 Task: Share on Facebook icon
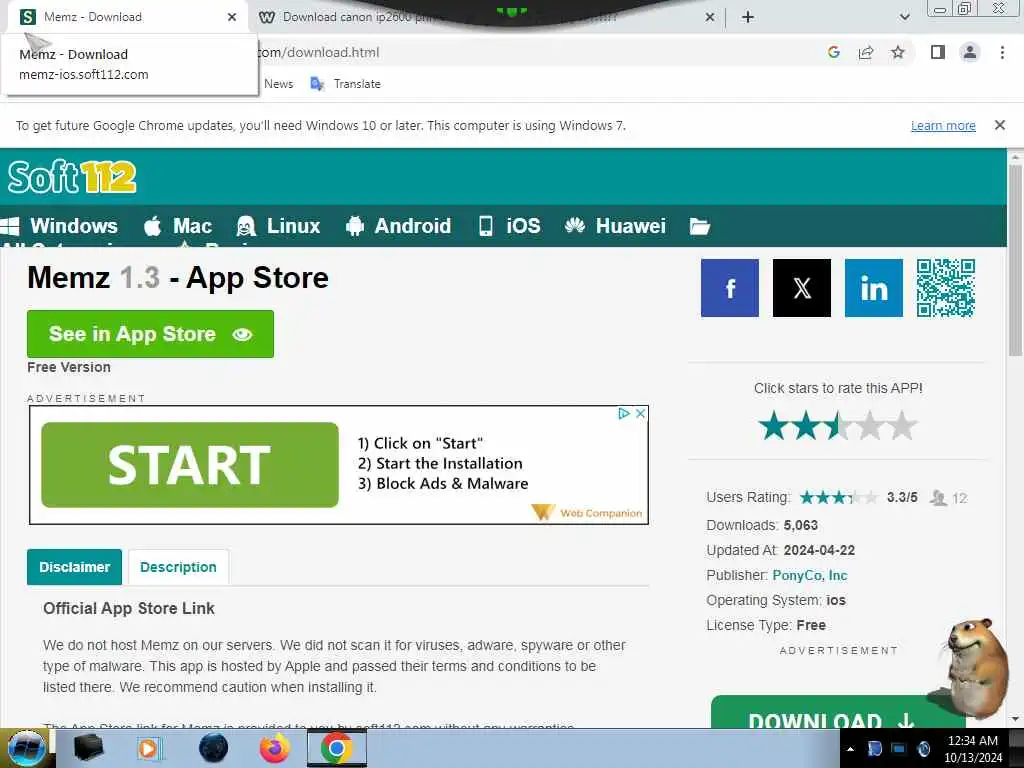point(729,288)
